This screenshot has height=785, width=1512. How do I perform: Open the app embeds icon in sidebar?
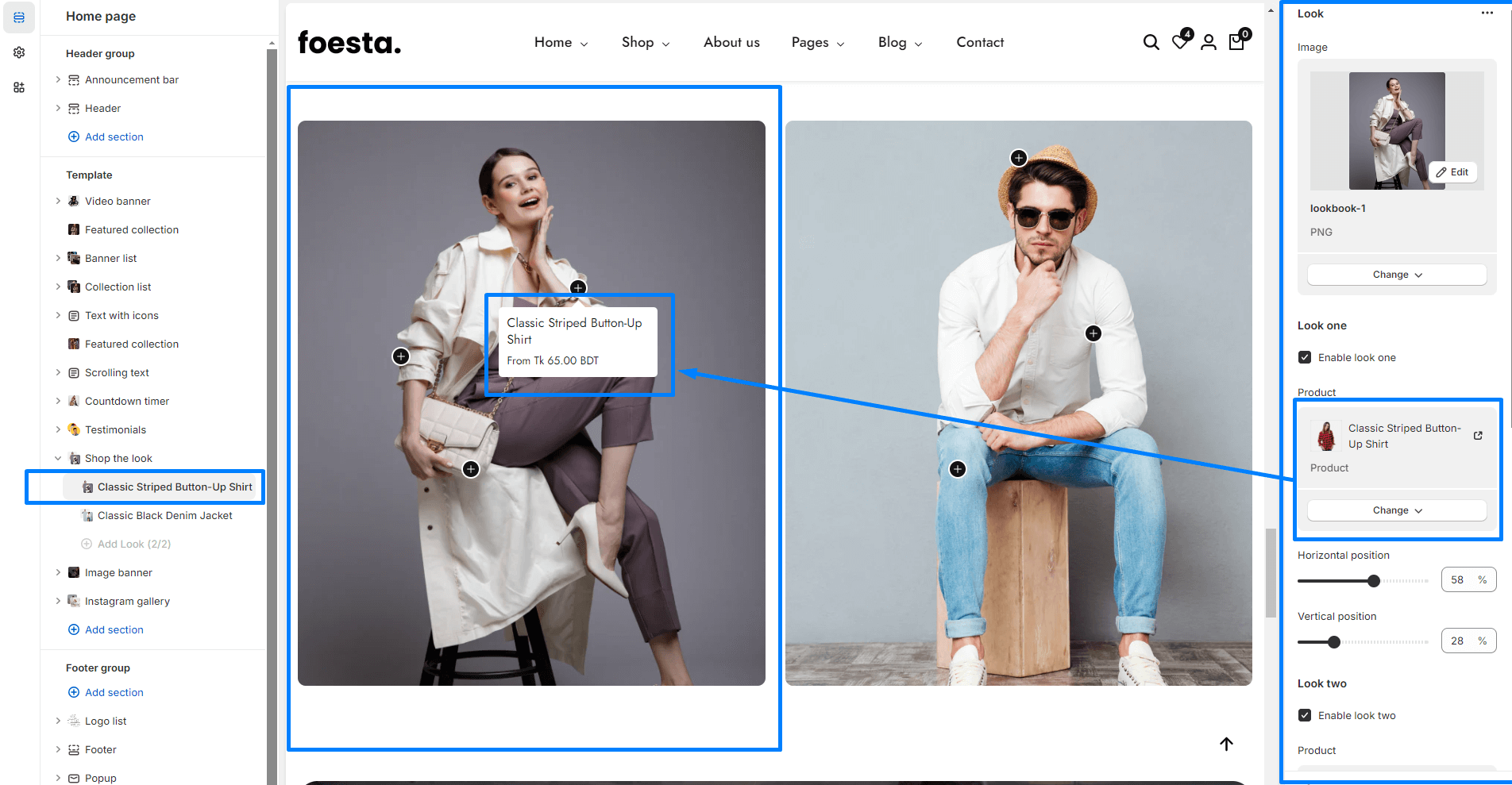[x=19, y=87]
